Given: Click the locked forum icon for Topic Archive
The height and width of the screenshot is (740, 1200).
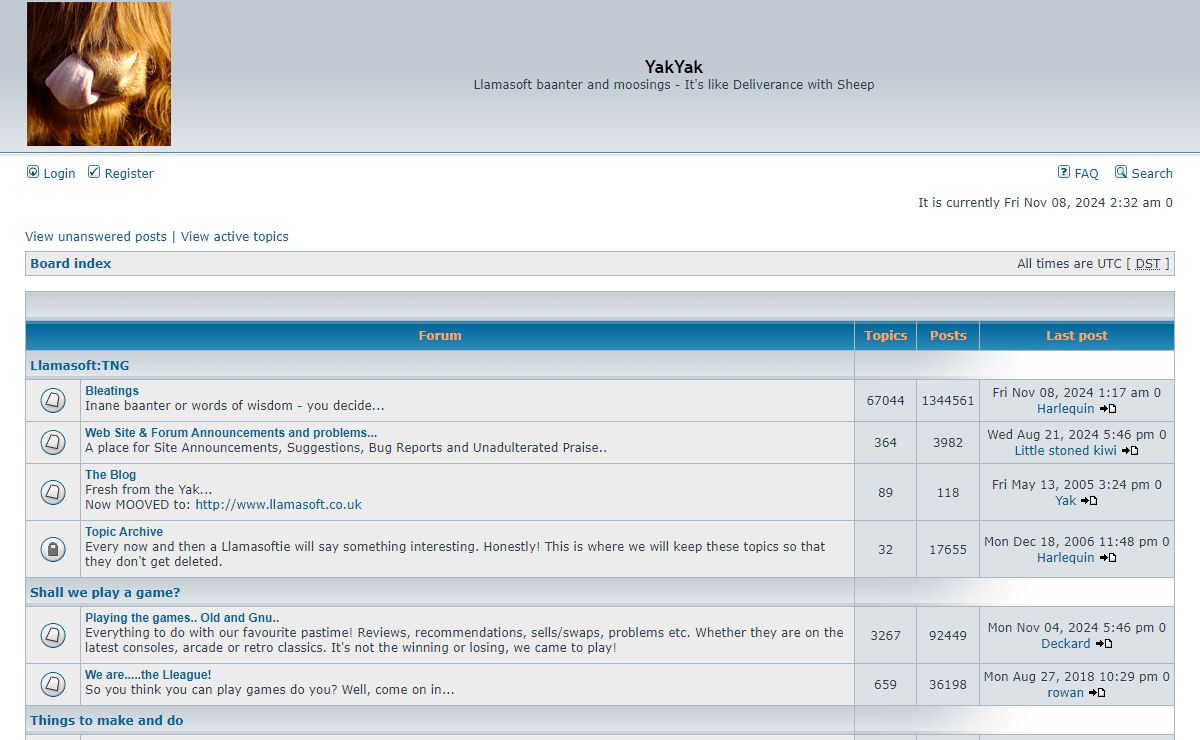Looking at the screenshot, I should (53, 549).
